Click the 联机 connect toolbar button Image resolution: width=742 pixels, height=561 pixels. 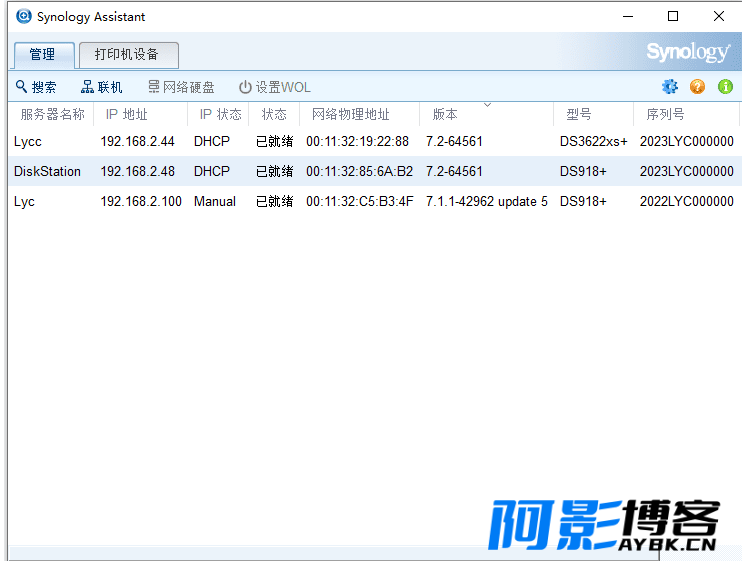101,87
